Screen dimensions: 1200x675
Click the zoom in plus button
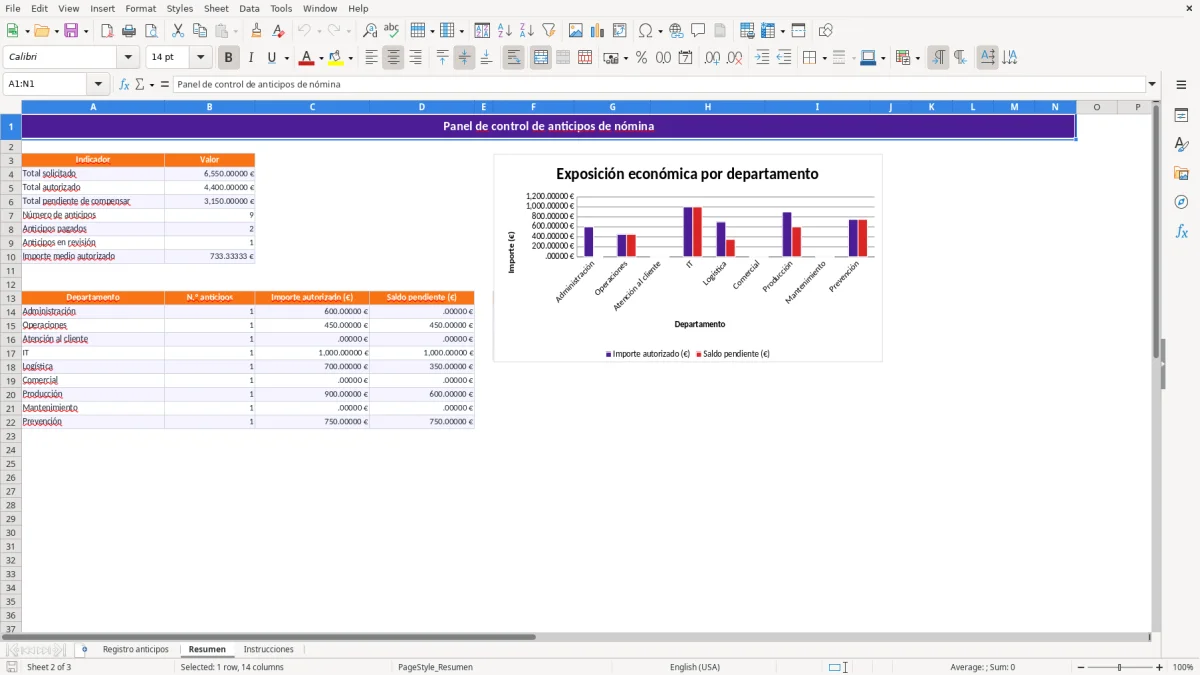click(1159, 667)
